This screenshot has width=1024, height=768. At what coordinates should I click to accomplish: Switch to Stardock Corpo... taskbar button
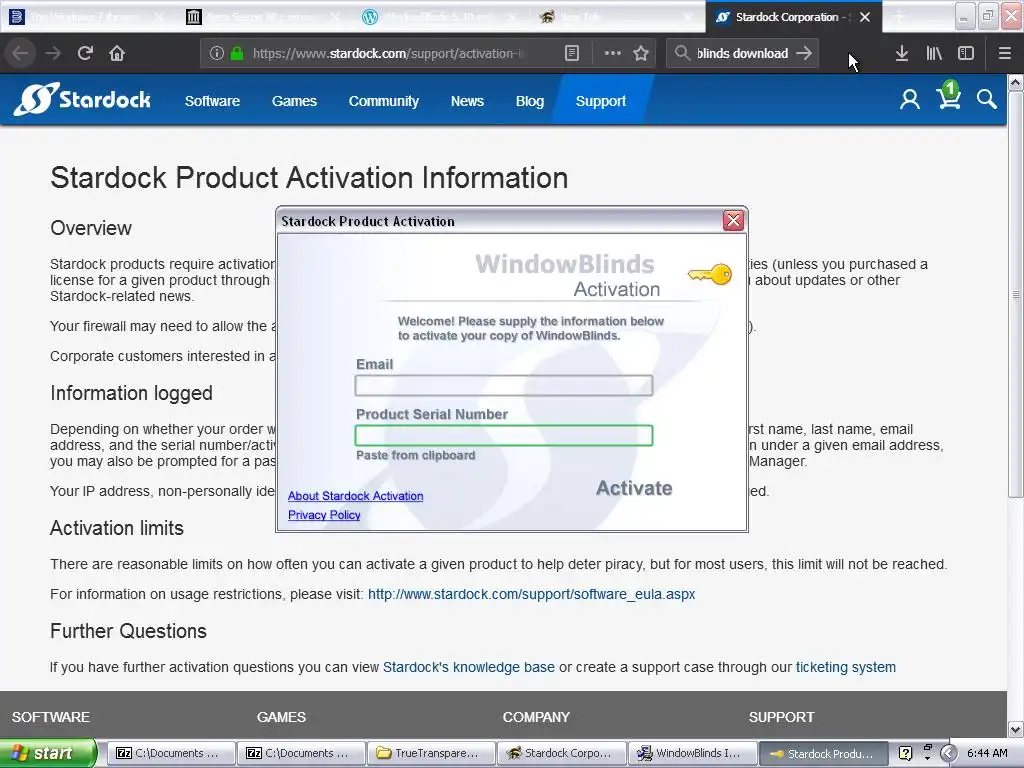[562, 753]
